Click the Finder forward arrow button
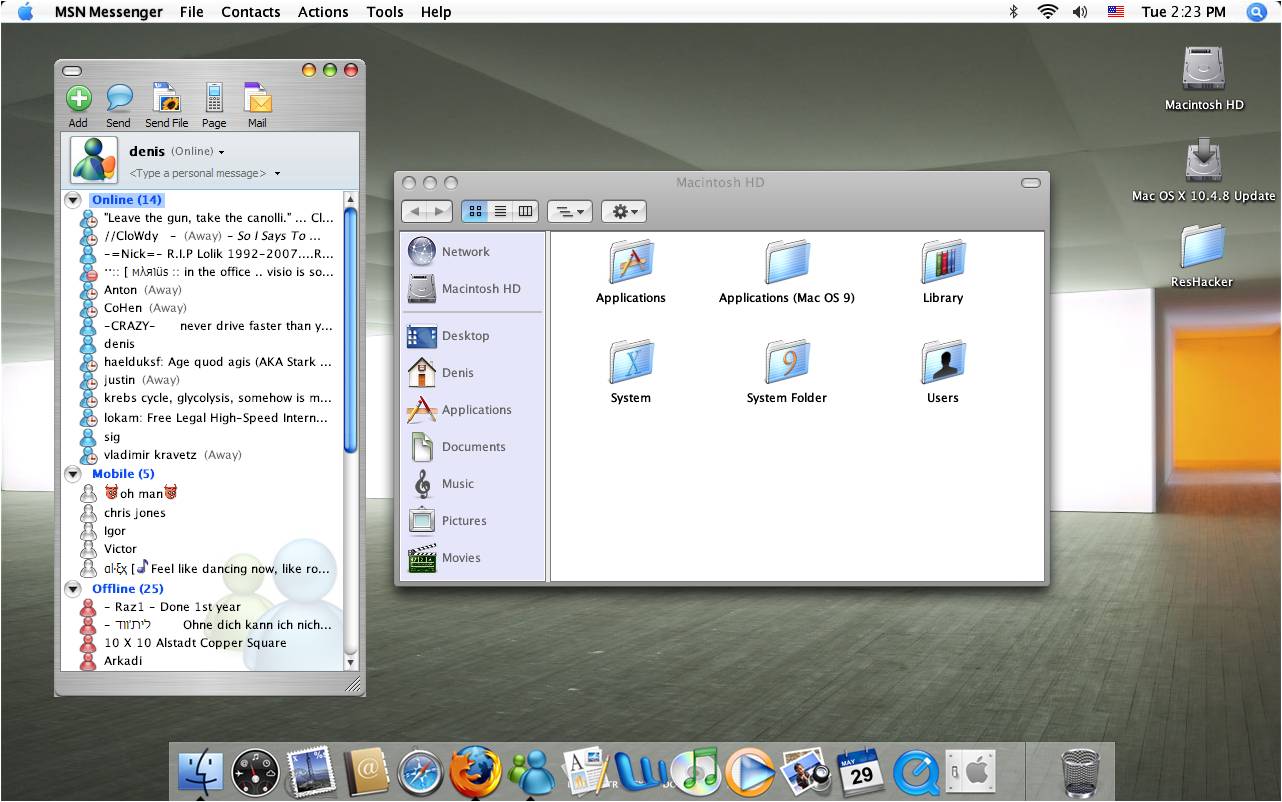Screen dimensions: 1282x802 click(440, 211)
